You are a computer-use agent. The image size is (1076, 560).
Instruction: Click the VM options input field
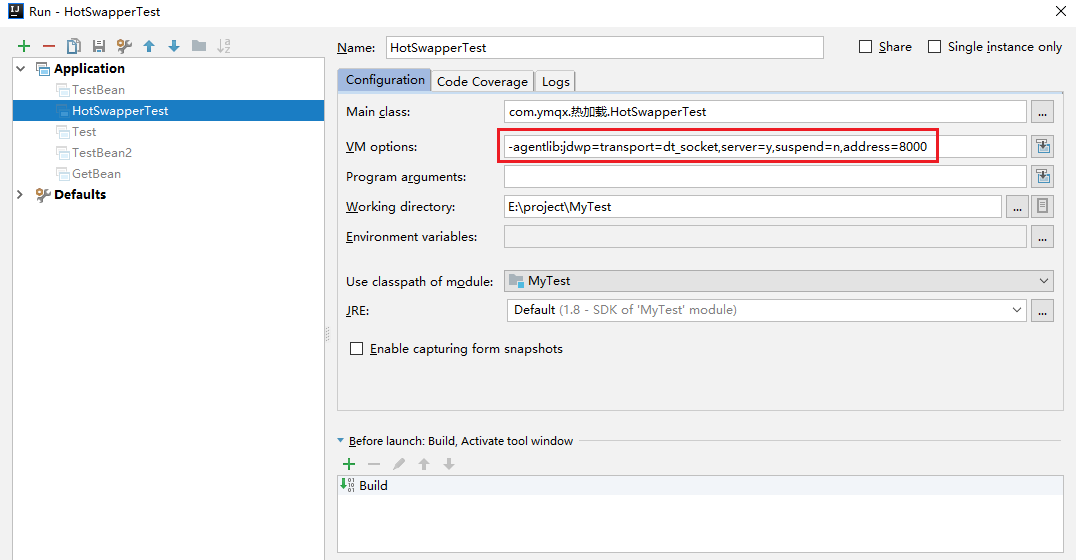(765, 146)
